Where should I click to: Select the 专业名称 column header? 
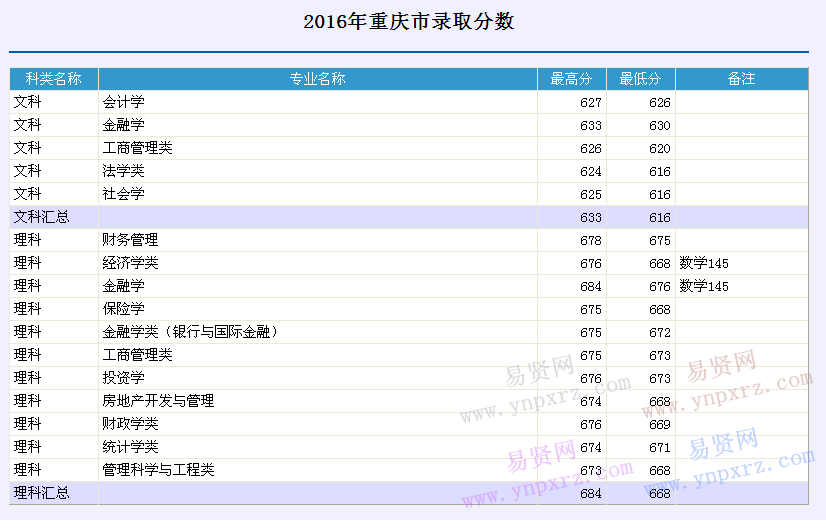[x=317, y=79]
